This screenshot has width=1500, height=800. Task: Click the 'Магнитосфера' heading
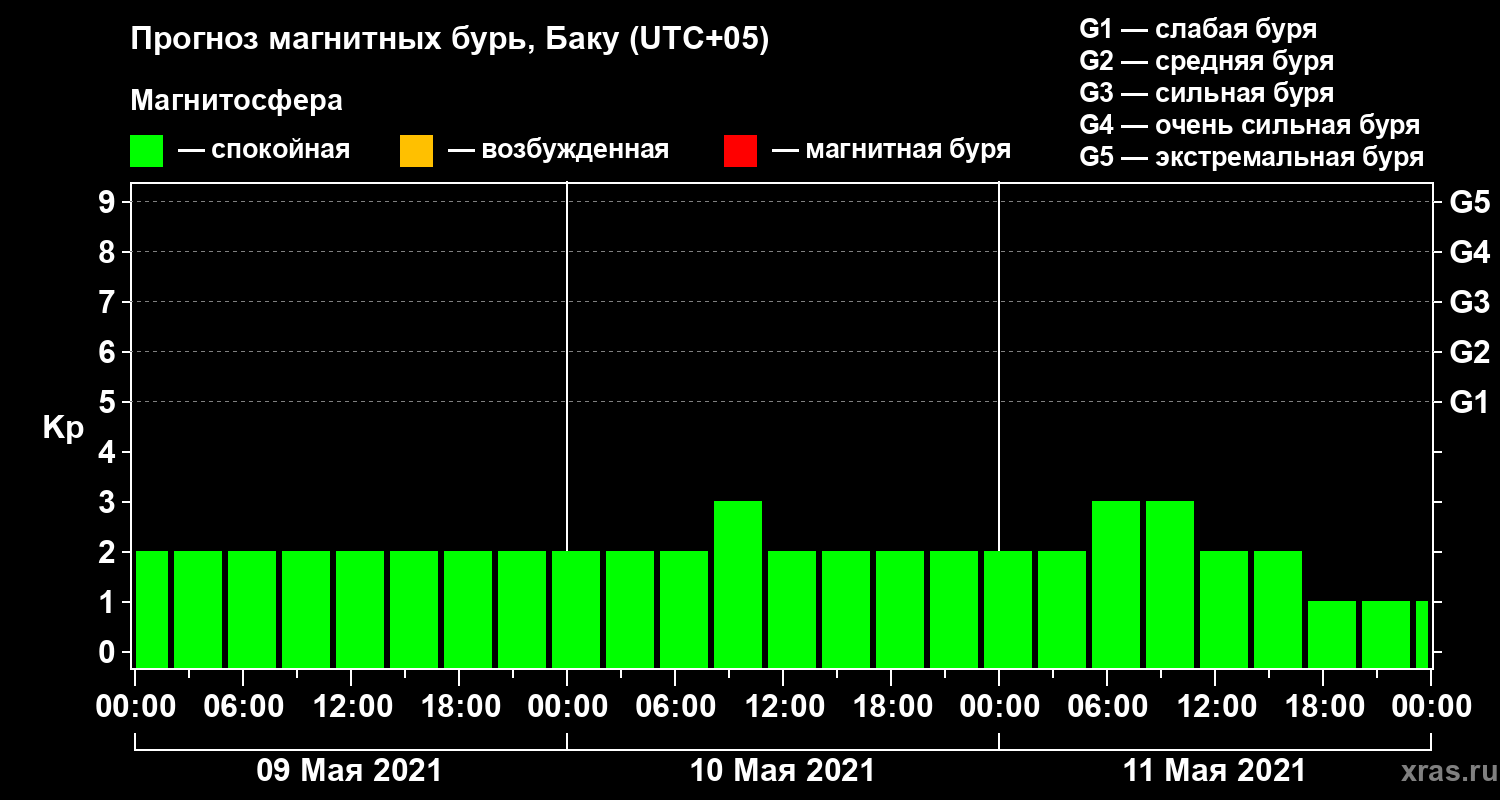click(236, 101)
